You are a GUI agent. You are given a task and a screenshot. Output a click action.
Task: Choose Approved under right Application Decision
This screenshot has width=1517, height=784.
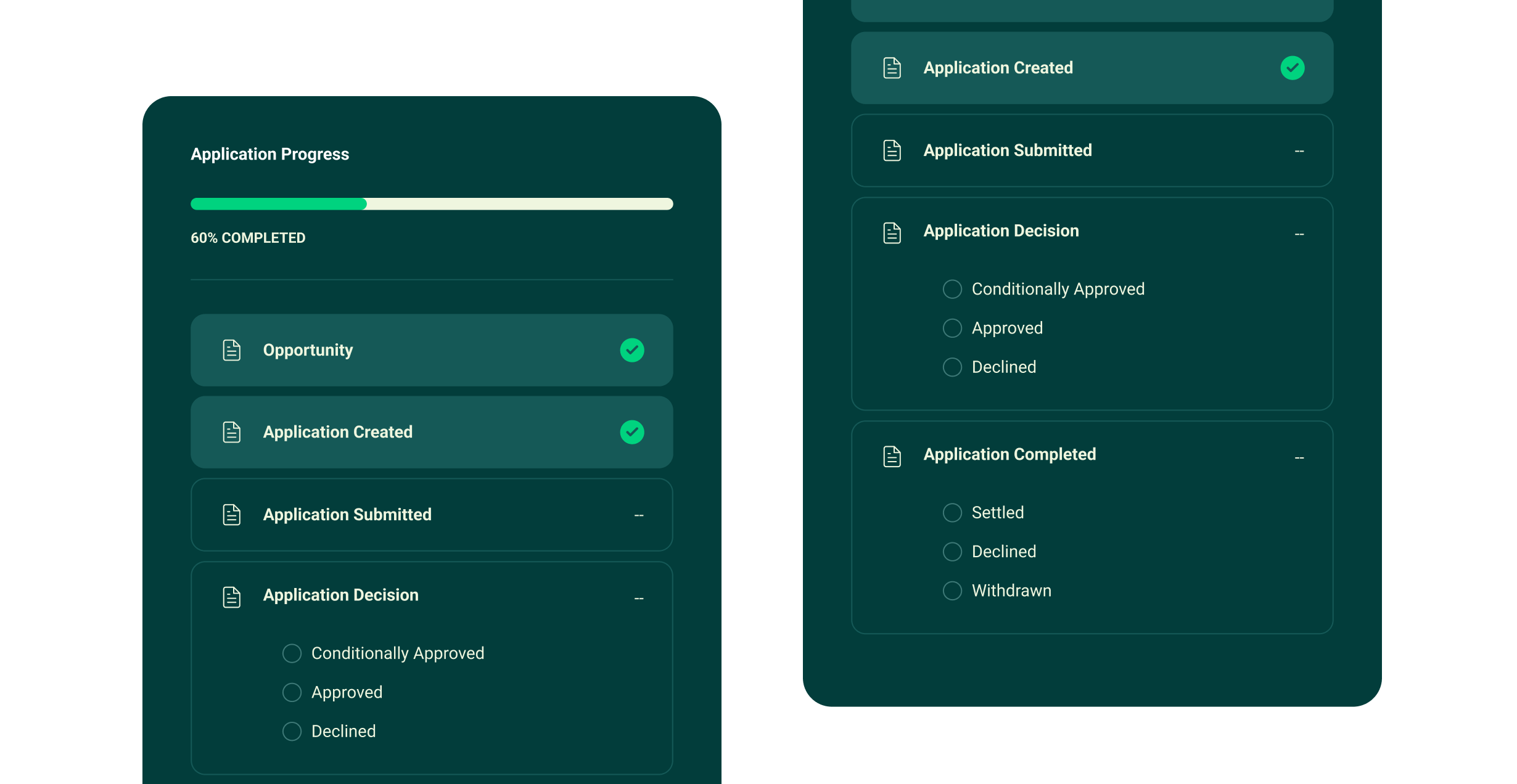[x=952, y=328]
